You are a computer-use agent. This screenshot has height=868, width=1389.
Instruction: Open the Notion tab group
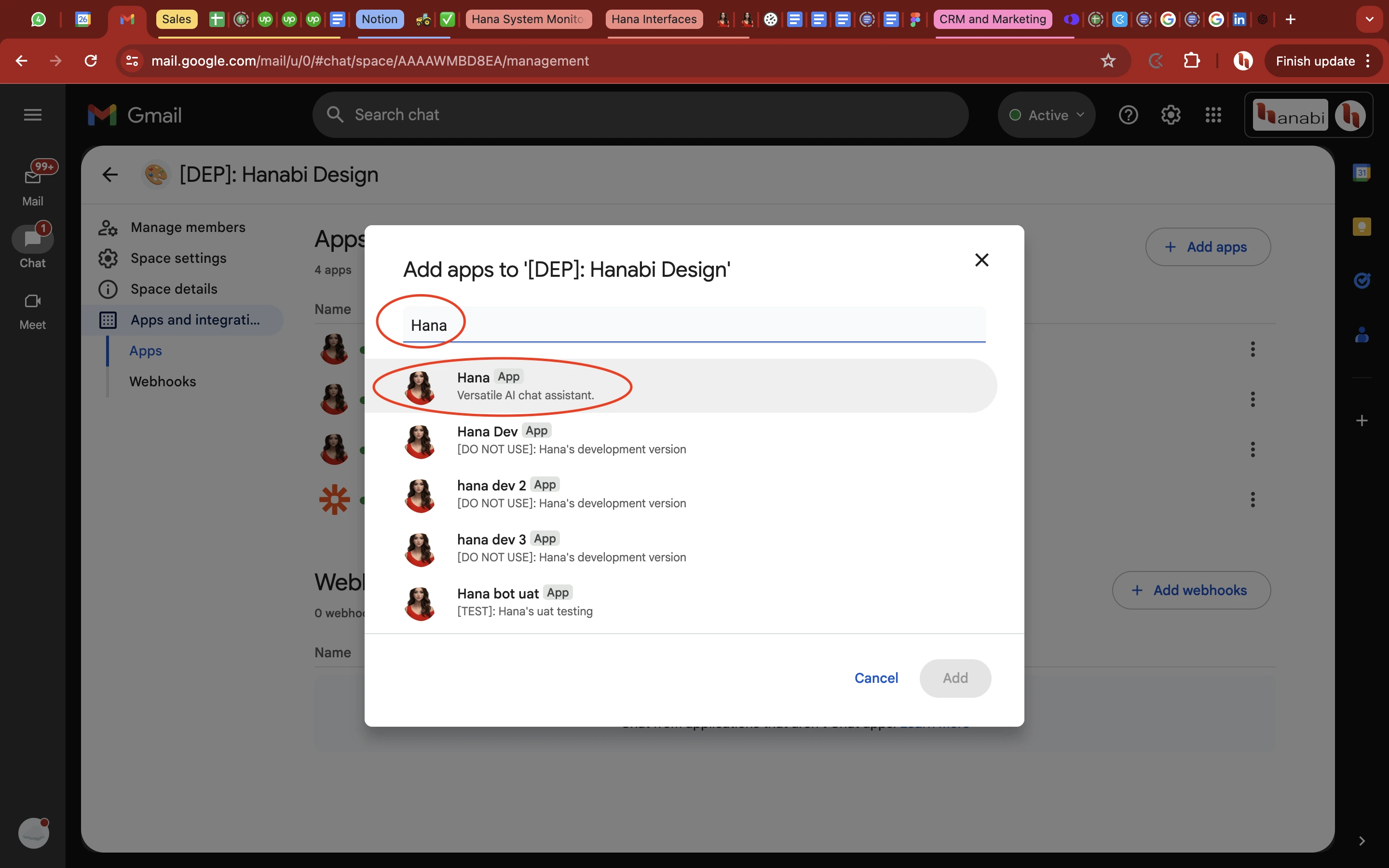coord(380,19)
